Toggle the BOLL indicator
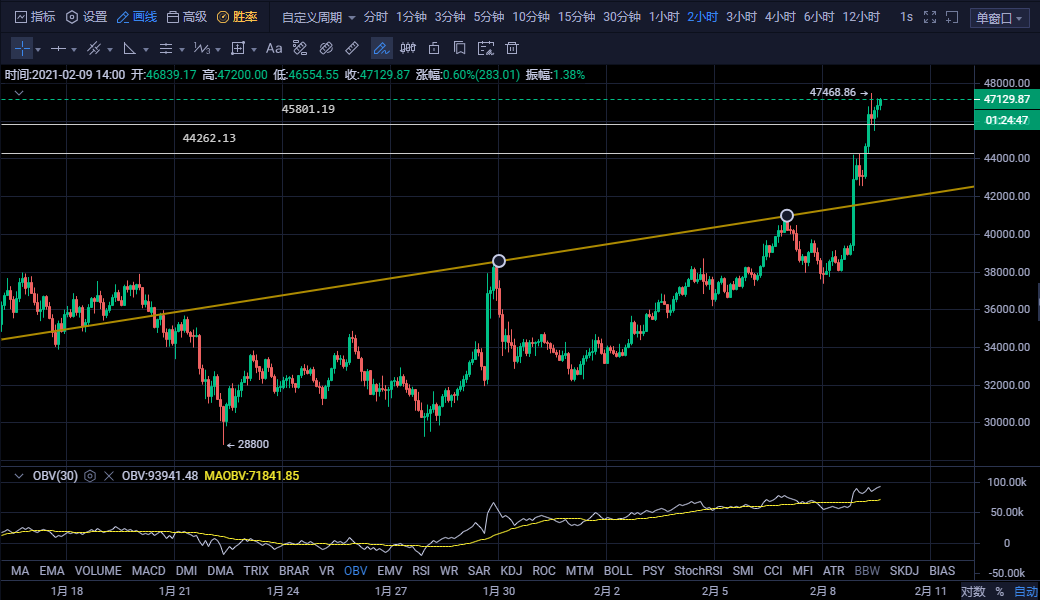1040x600 pixels. (618, 571)
